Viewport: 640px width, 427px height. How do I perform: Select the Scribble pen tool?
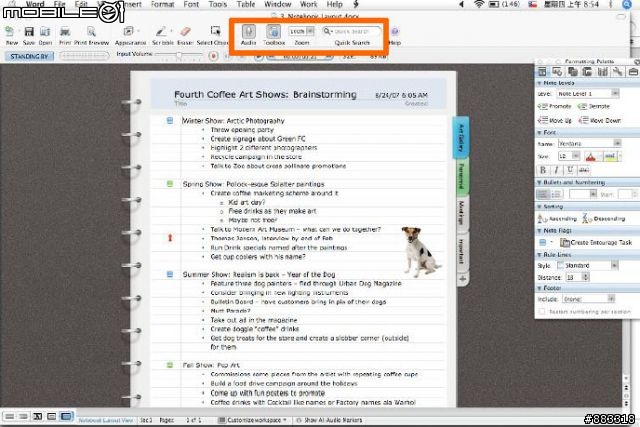pyautogui.click(x=161, y=31)
